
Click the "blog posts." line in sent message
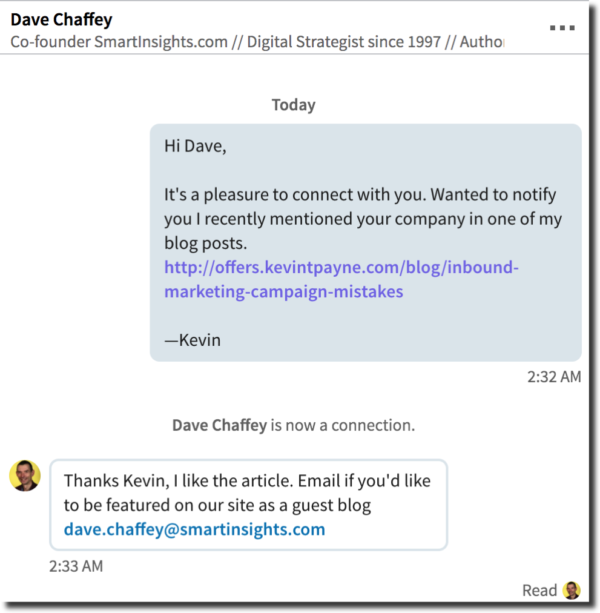pos(205,243)
